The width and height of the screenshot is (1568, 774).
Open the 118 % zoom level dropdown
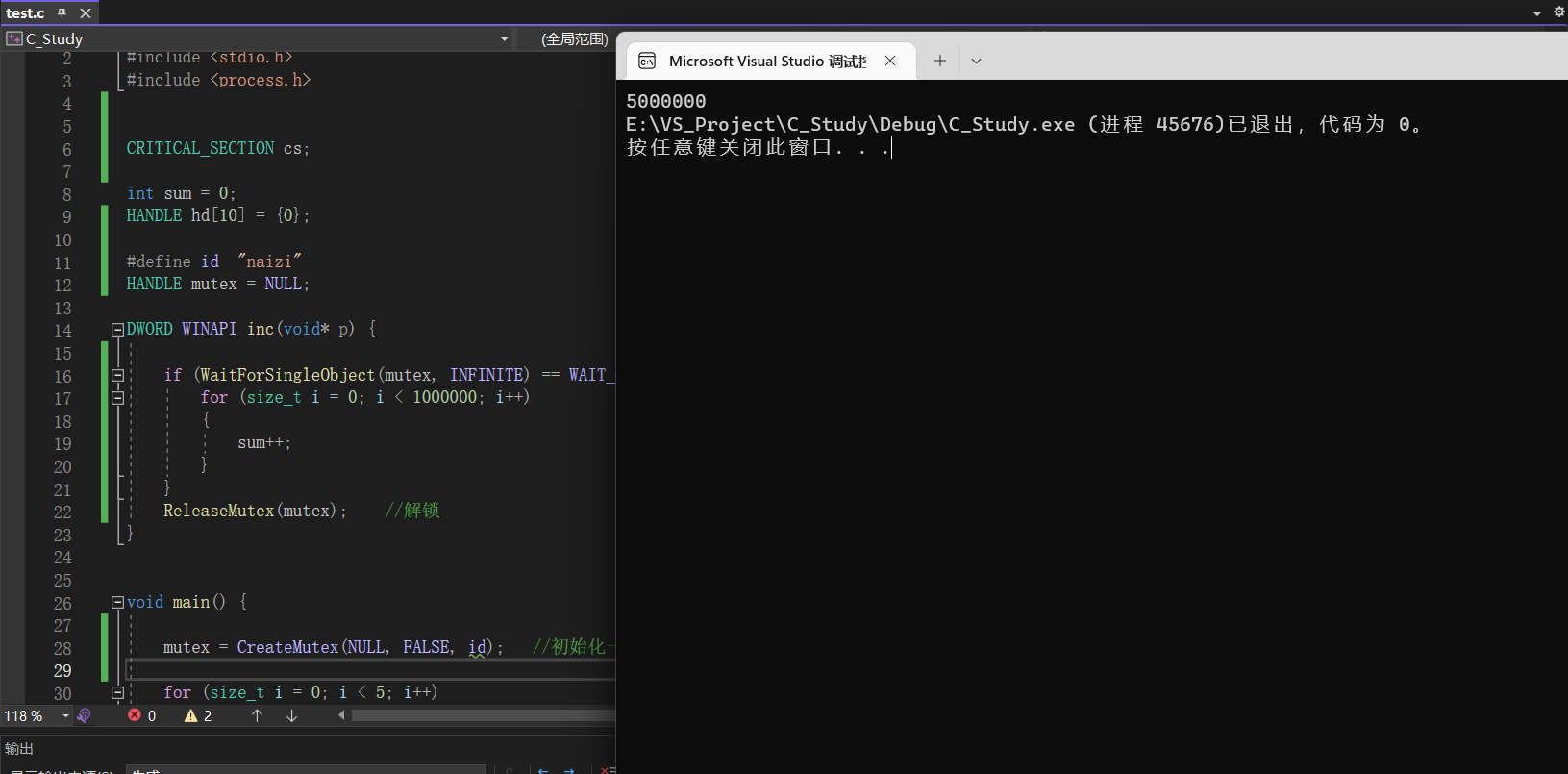point(65,715)
